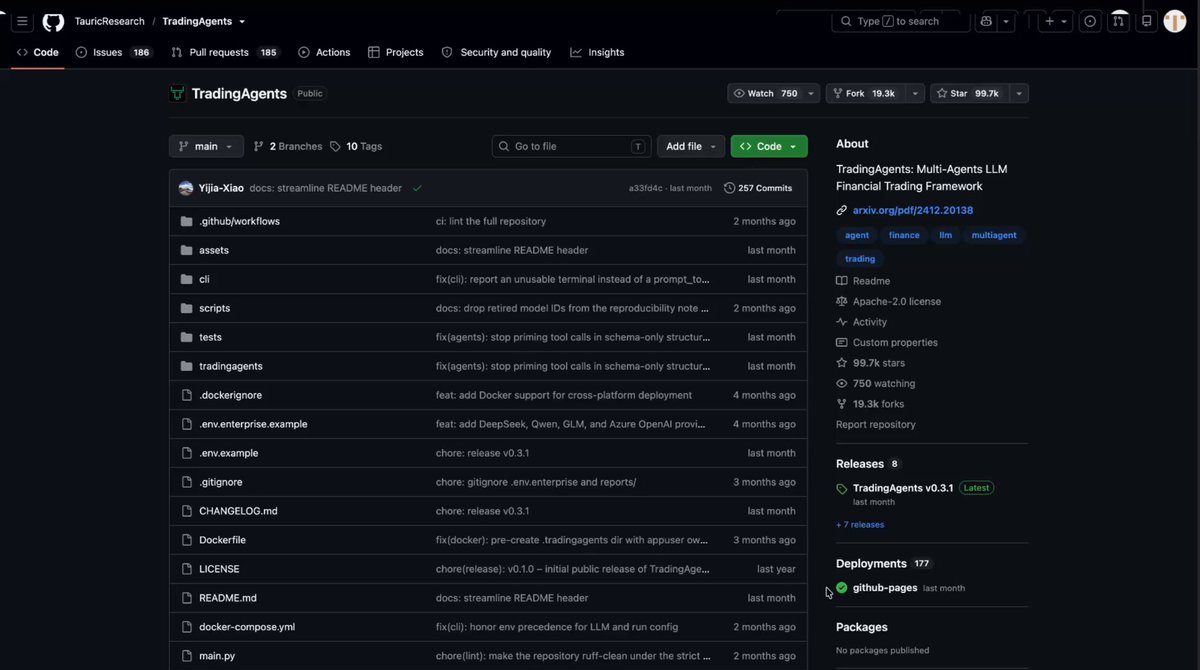The image size is (1200, 670).
Task: Open the Insights tab
Action: (597, 52)
